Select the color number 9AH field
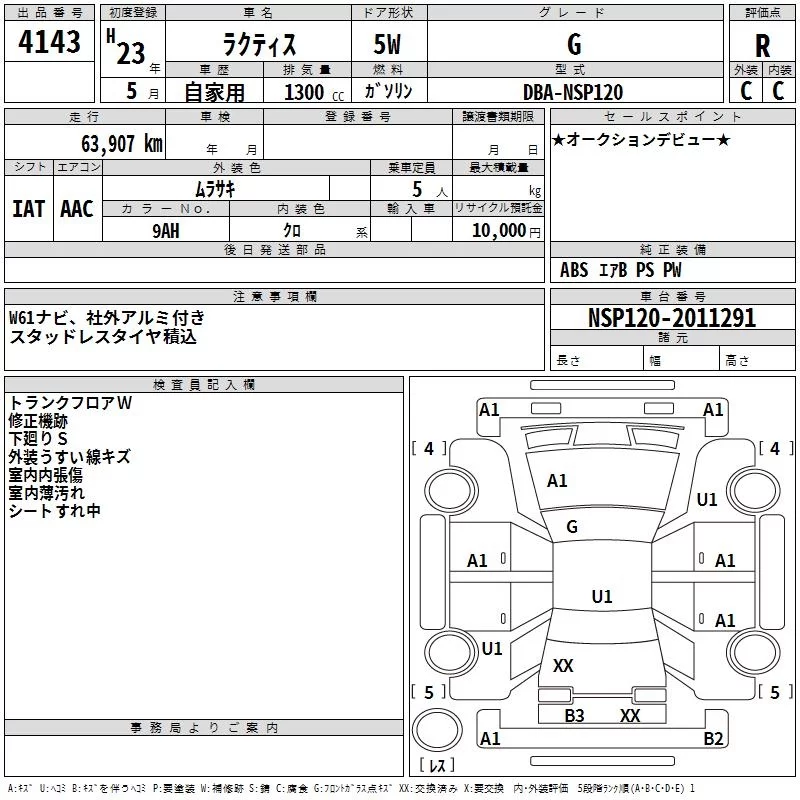Screen dimensions: 800x800 pos(166,231)
